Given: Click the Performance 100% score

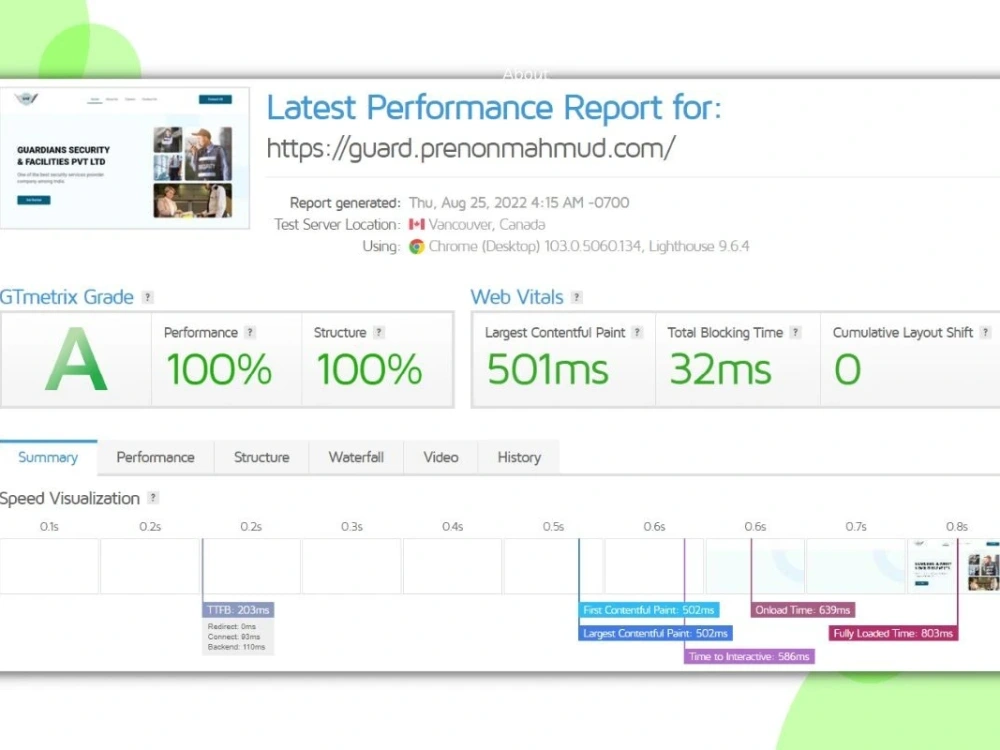Looking at the screenshot, I should tap(219, 370).
